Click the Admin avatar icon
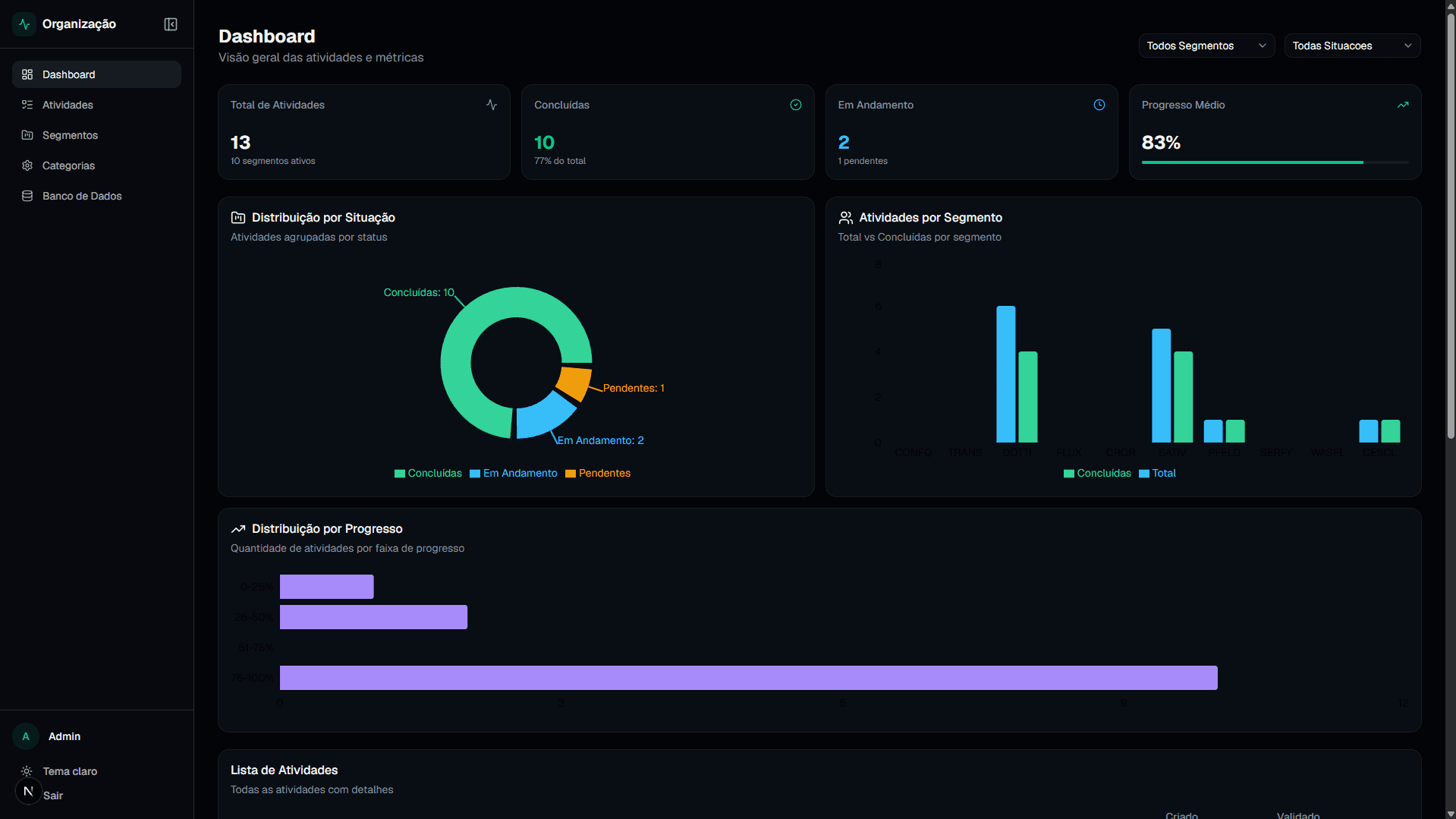 [x=26, y=736]
